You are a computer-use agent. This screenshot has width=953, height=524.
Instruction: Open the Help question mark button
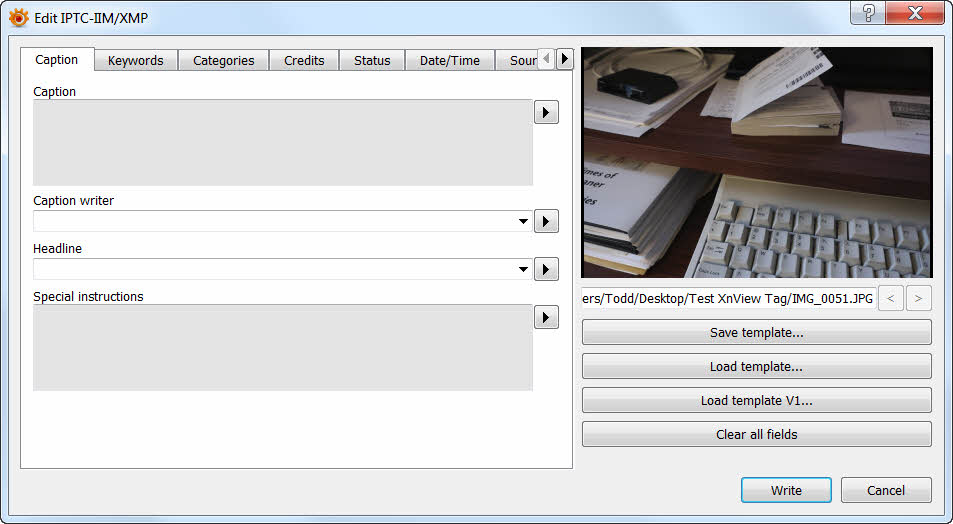click(x=869, y=13)
